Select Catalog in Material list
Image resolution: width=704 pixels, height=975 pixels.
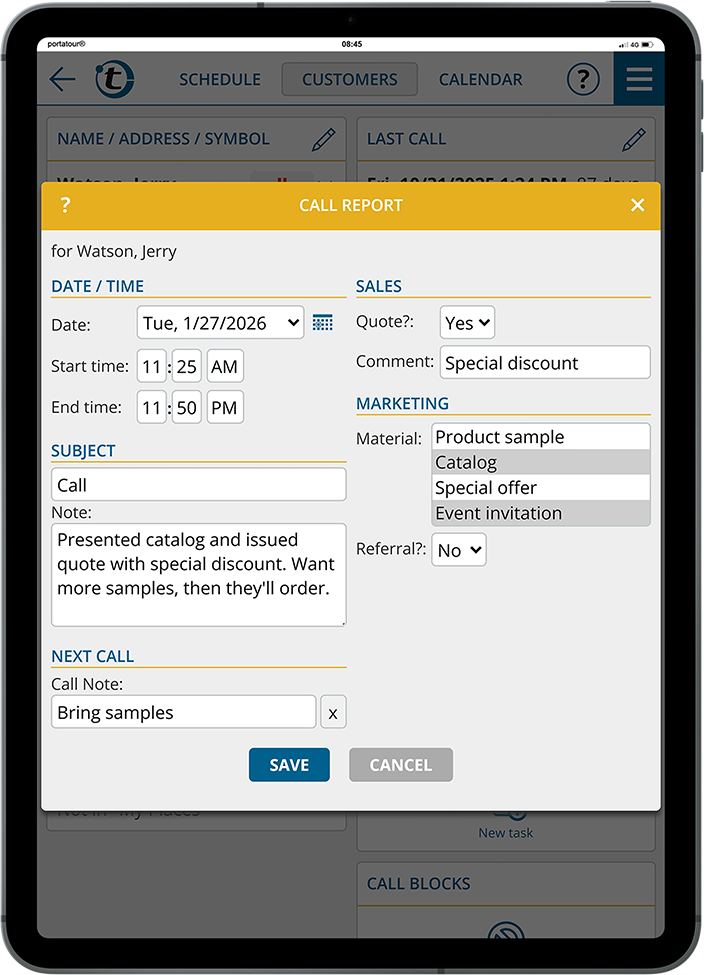point(541,463)
